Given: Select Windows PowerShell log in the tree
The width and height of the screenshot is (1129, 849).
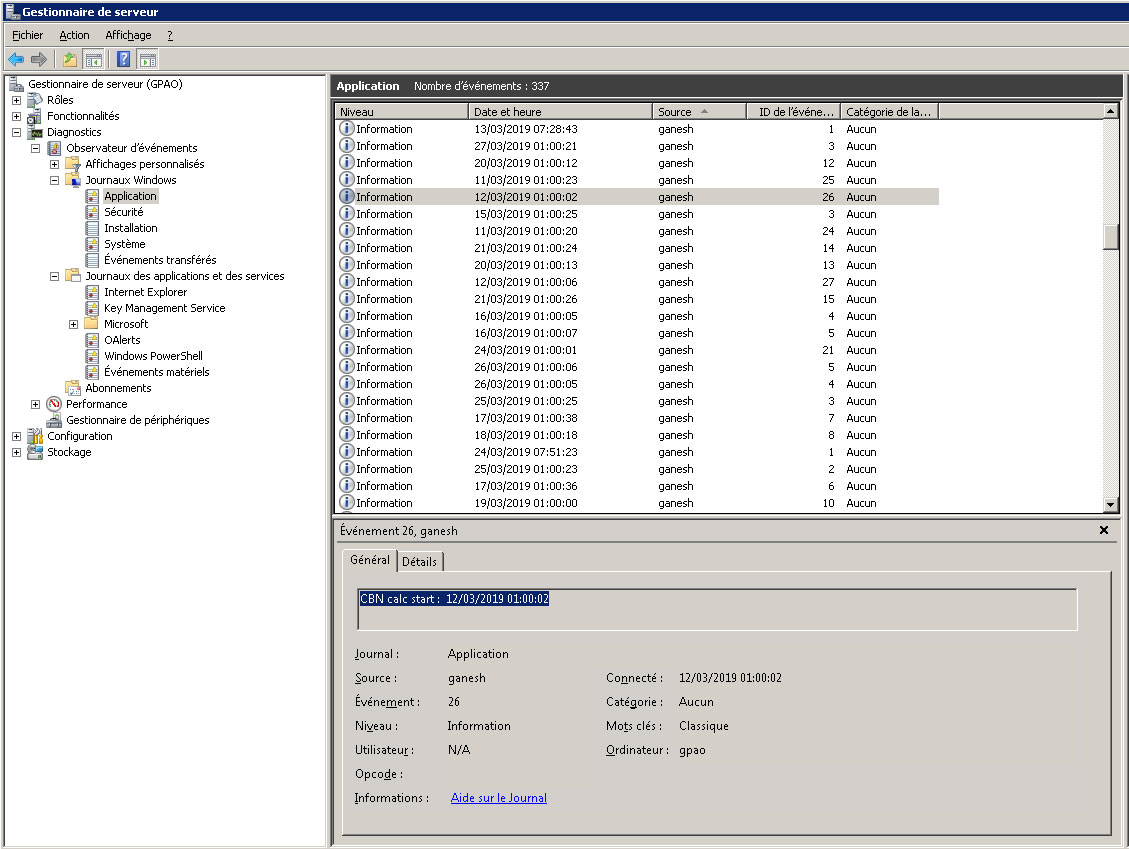Looking at the screenshot, I should pos(153,356).
